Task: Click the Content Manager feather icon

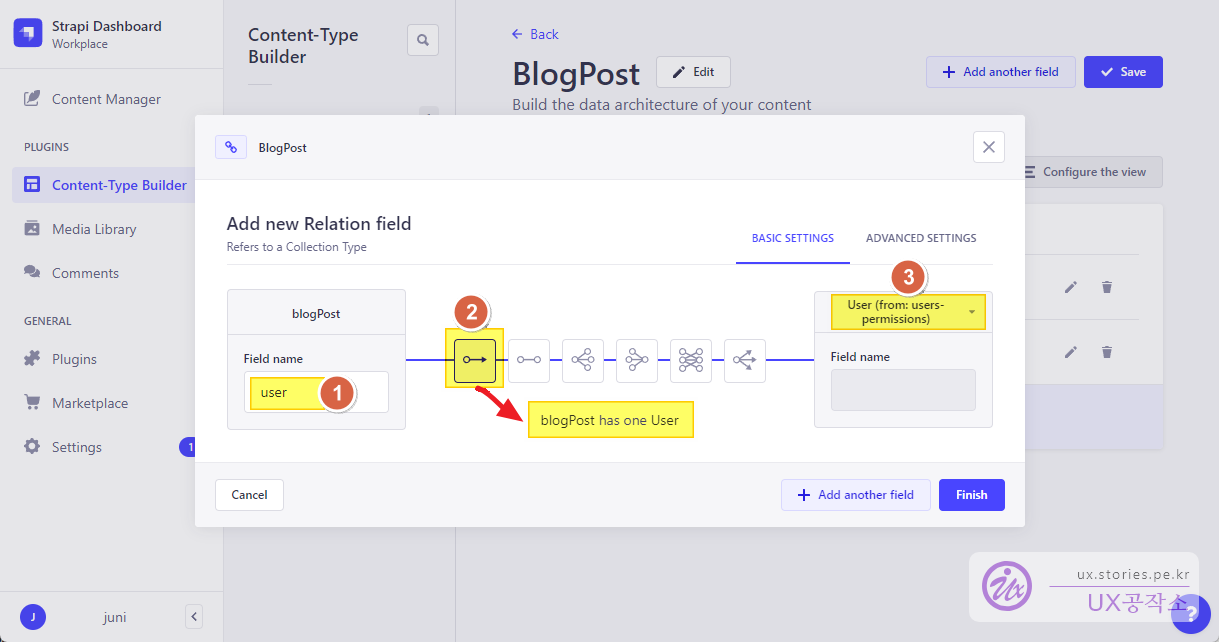Action: (32, 99)
